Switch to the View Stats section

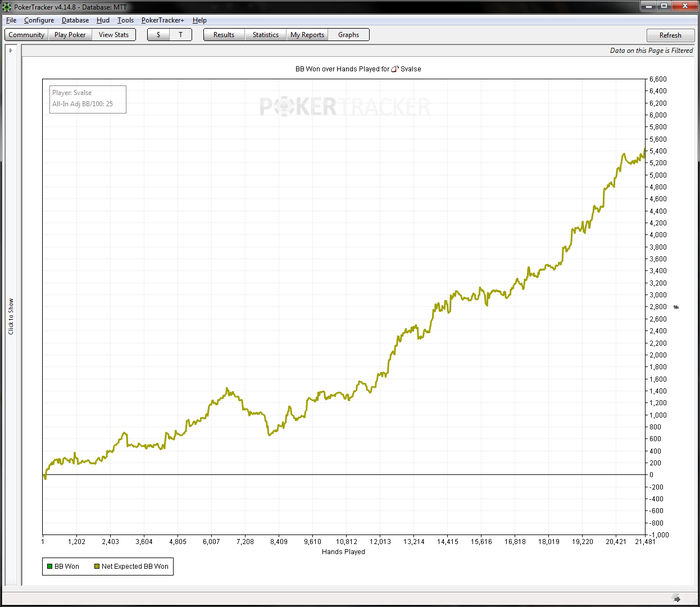coord(113,35)
